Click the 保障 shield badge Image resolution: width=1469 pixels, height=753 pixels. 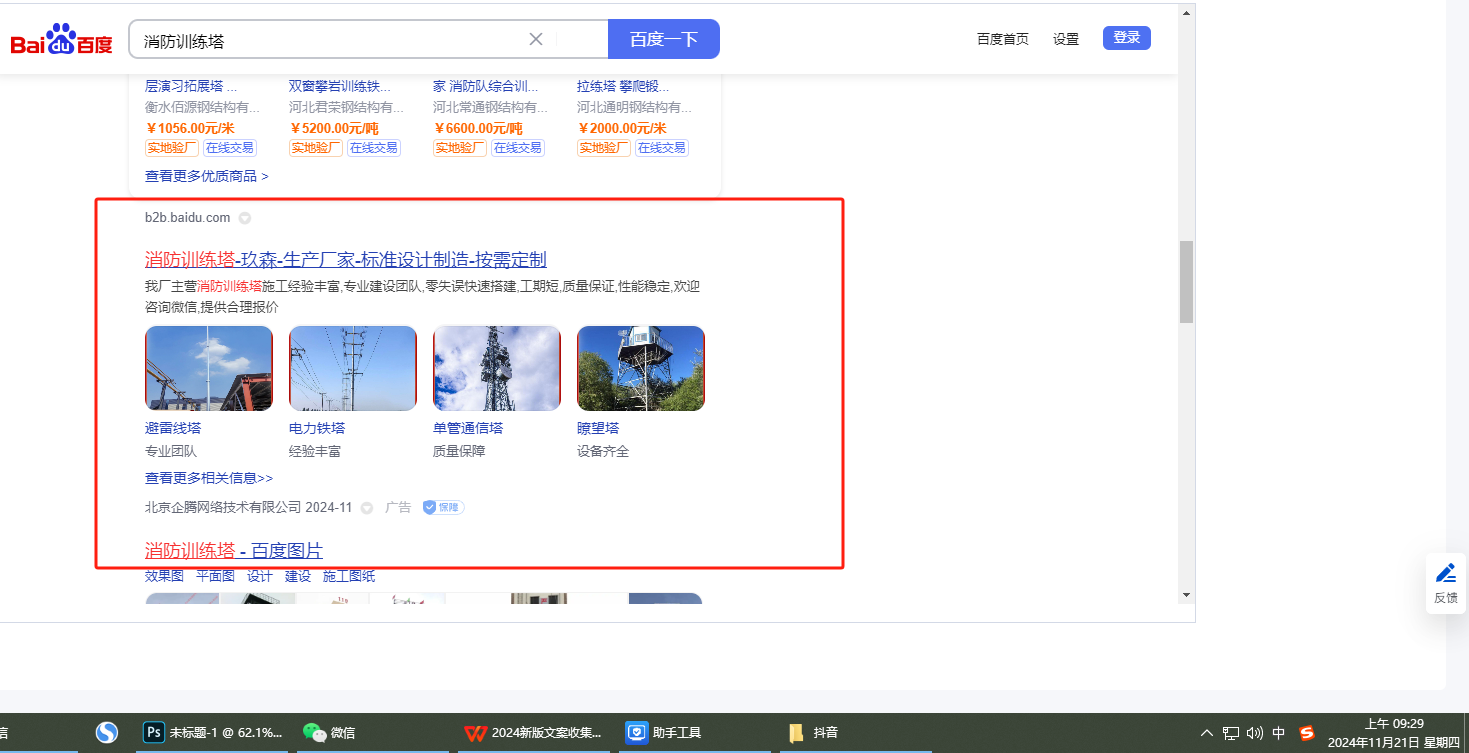point(443,507)
